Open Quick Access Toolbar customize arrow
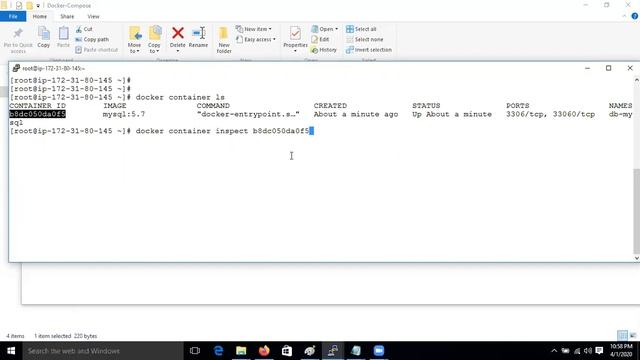 point(38,6)
